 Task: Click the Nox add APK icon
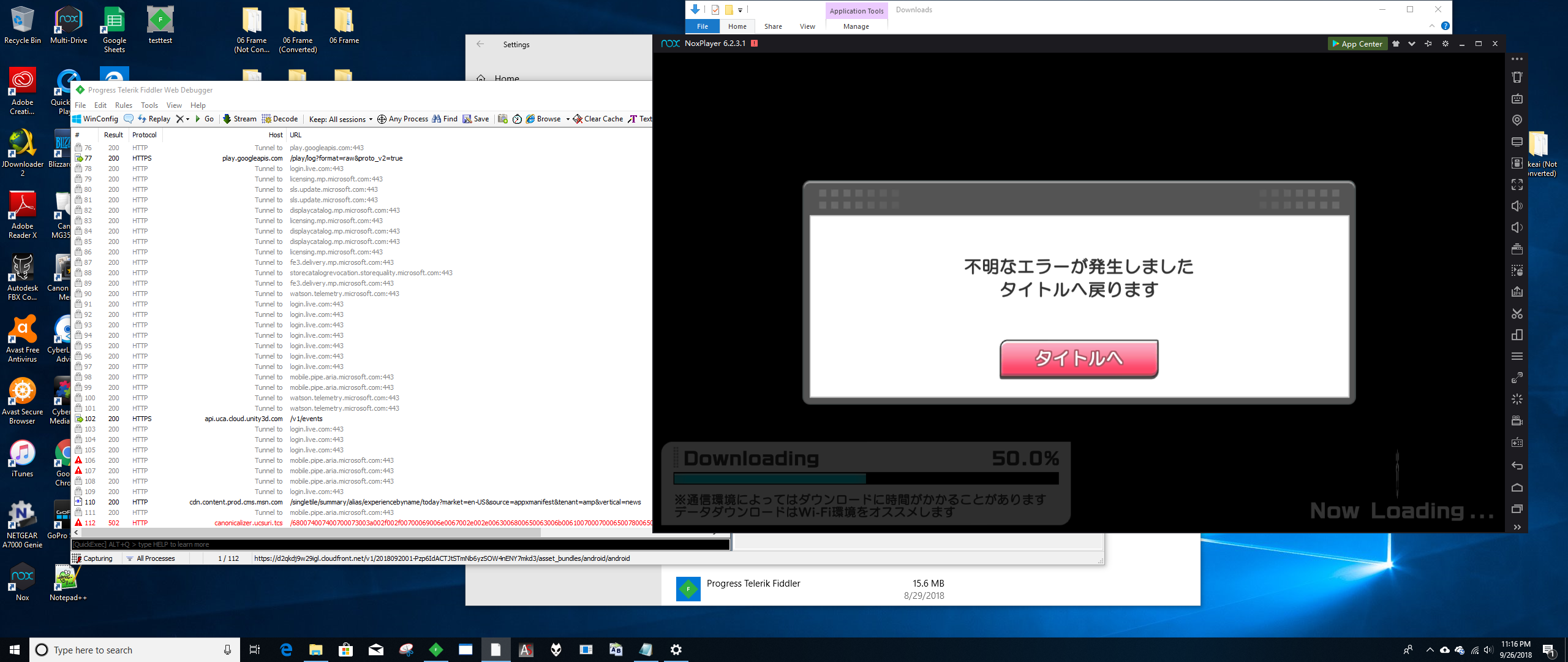(x=1517, y=292)
